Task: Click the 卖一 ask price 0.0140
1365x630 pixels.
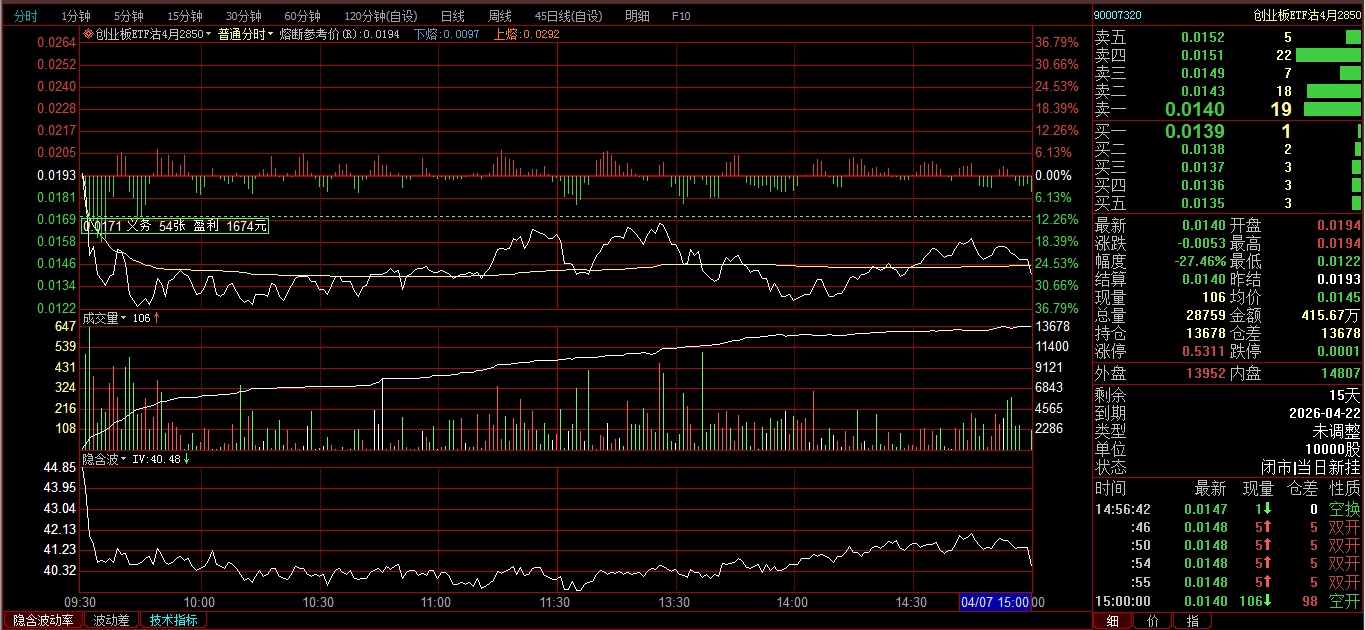Action: click(1194, 110)
